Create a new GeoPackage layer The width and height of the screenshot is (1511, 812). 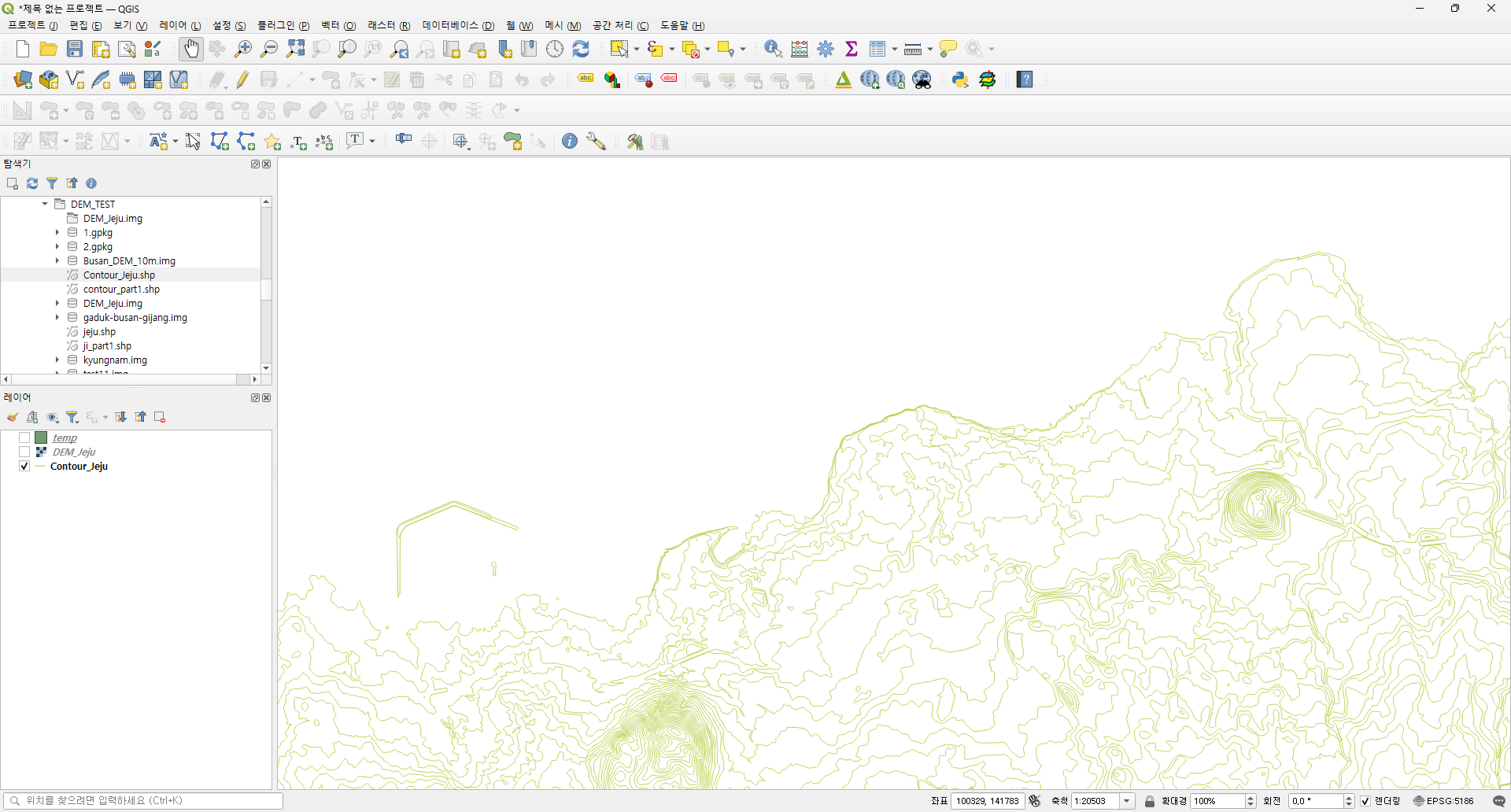point(49,79)
